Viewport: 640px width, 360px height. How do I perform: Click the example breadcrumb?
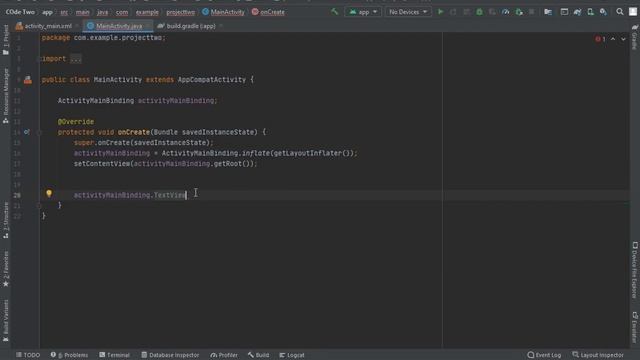(147, 12)
